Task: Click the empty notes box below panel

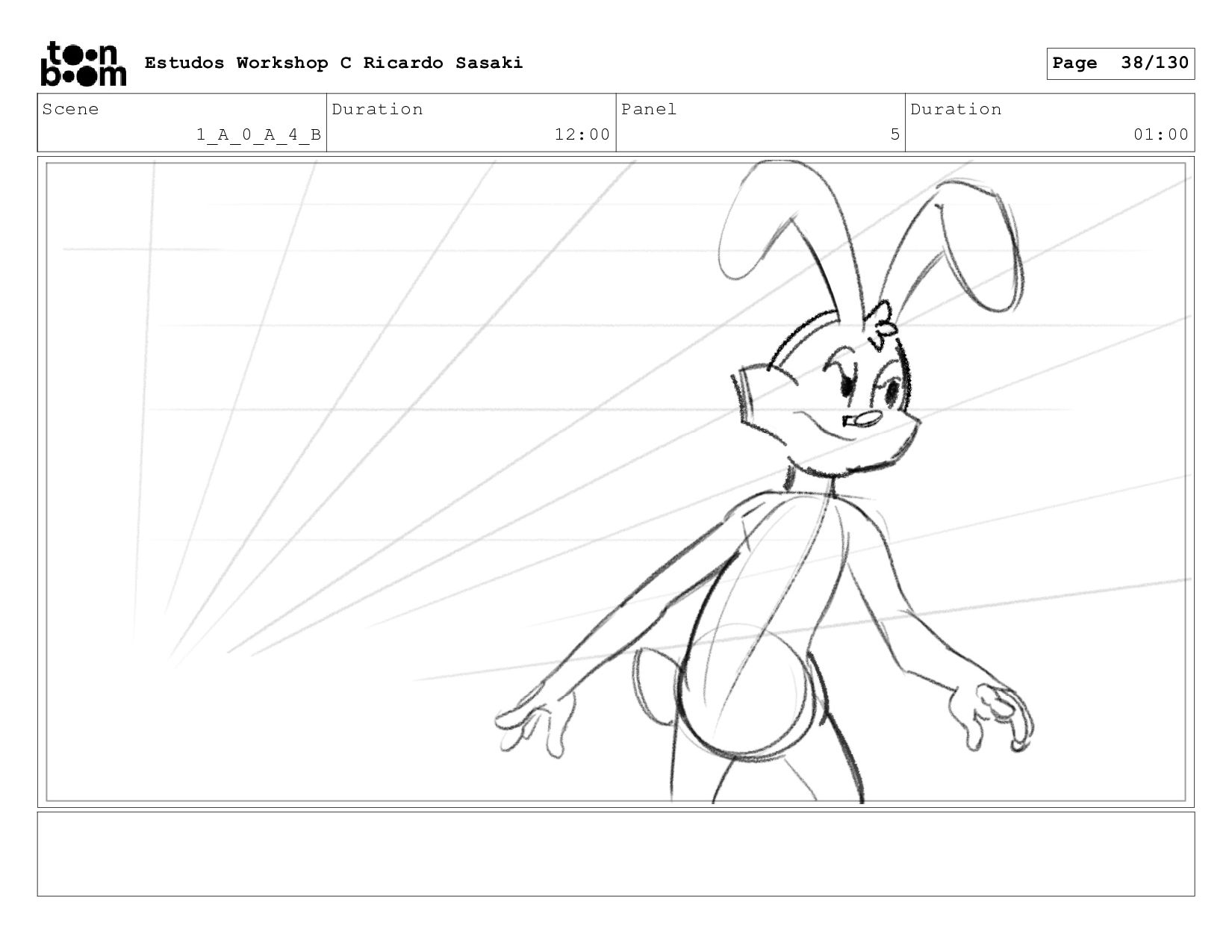Action: point(616,854)
